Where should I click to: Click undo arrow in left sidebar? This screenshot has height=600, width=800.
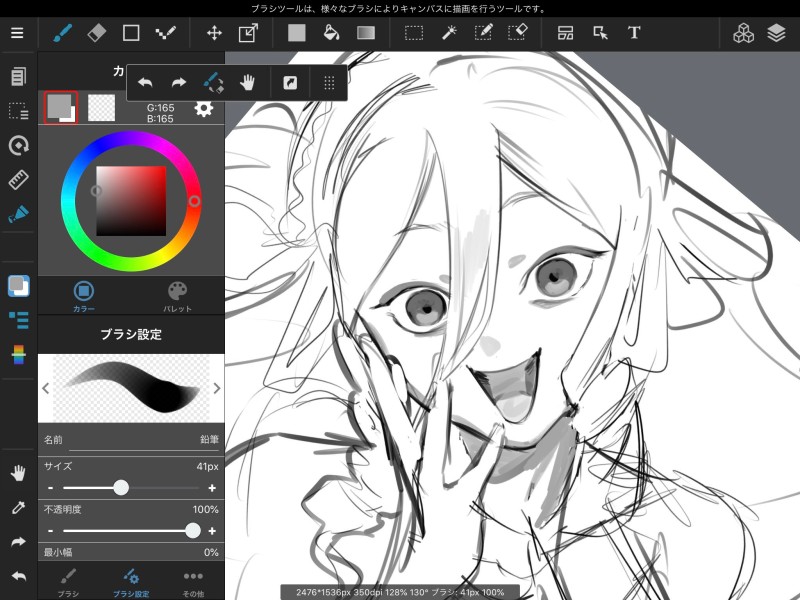point(18,577)
